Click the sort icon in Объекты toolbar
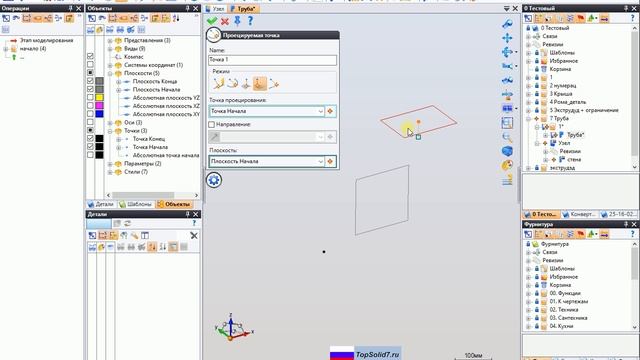Screen dimensions: 640x360 tap(176, 18)
